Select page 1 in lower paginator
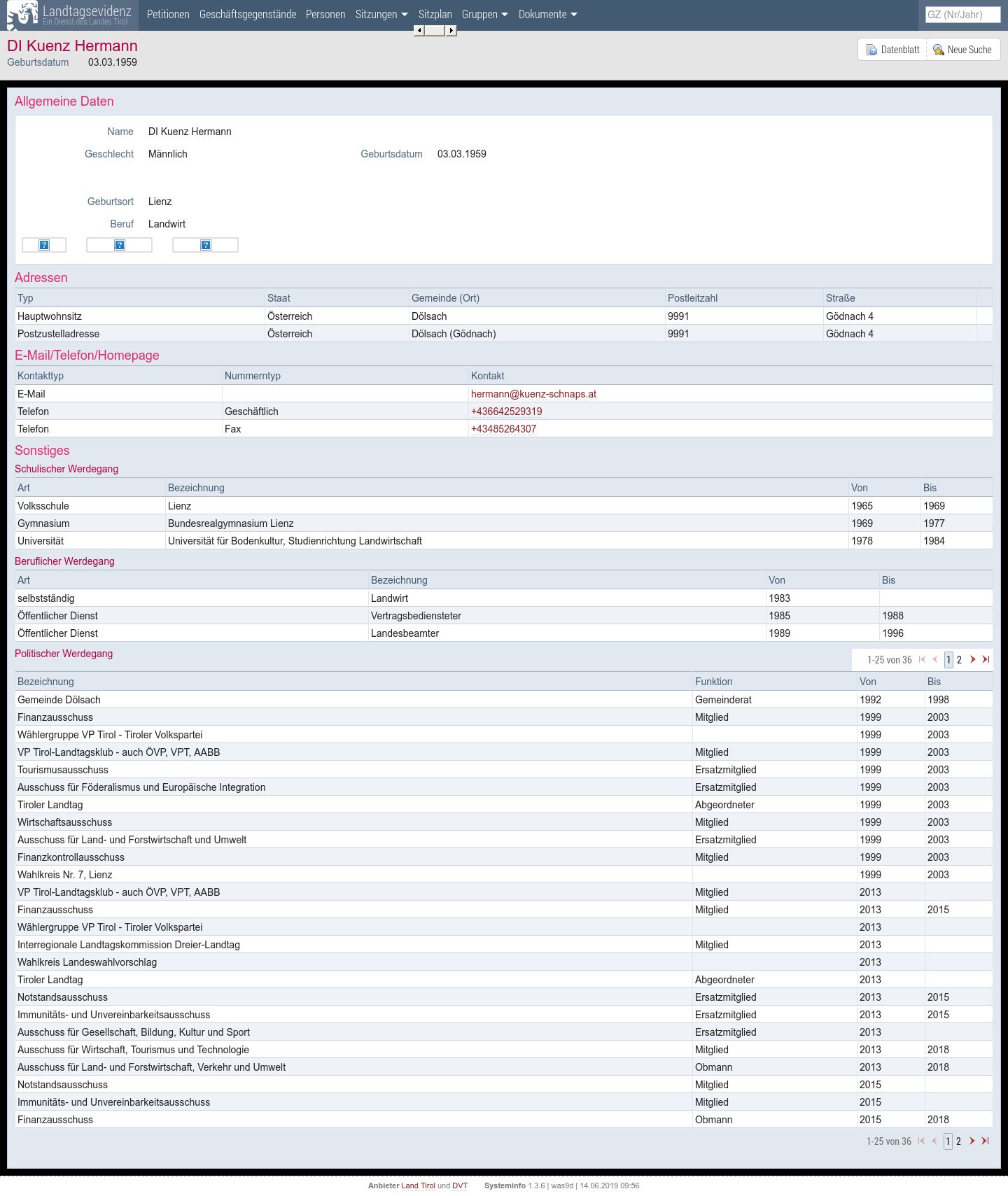 click(x=948, y=1141)
